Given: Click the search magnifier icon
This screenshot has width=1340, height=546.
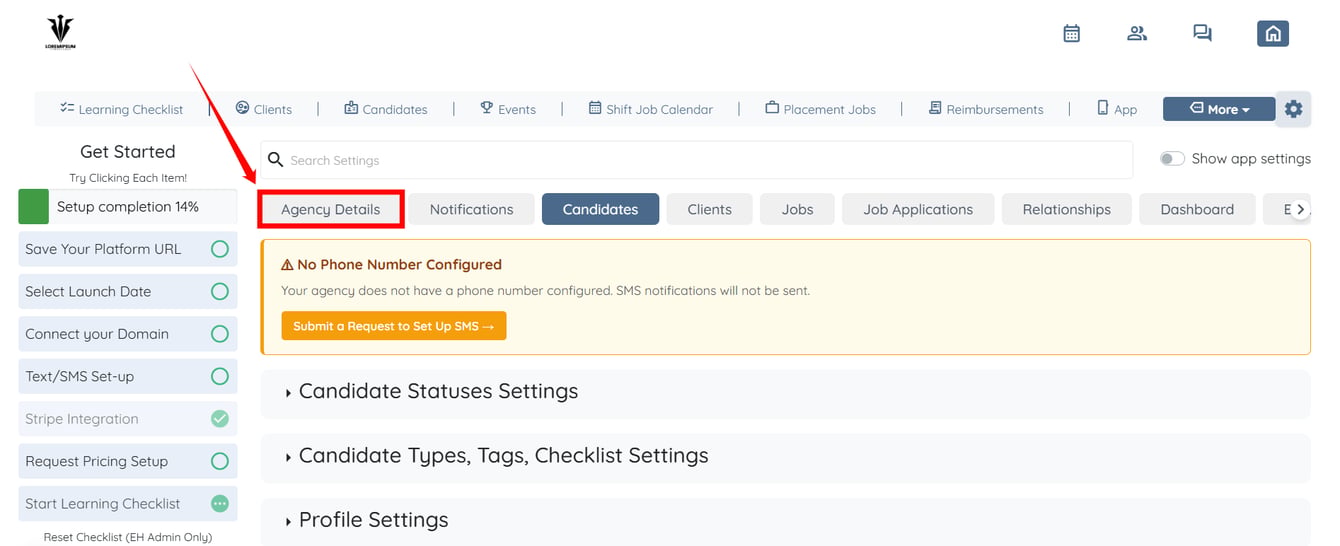Looking at the screenshot, I should click(276, 160).
